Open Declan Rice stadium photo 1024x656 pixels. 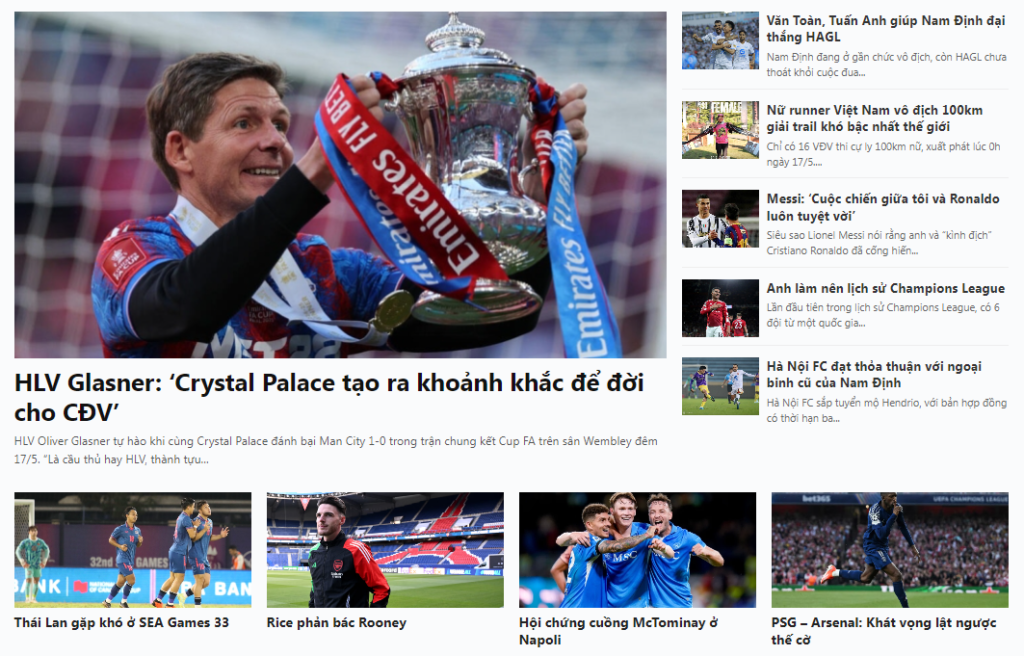pos(385,550)
